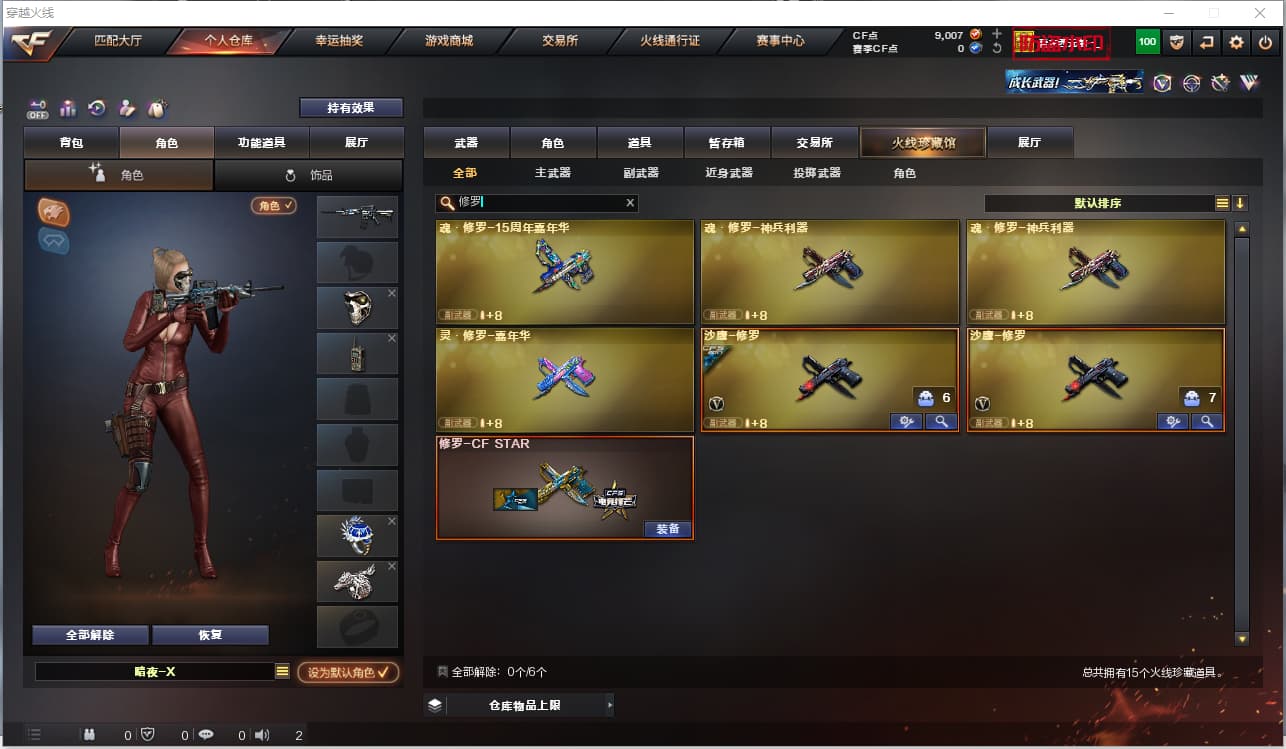Click the 装备 button on 修罗-CF STAR
Screen dimensions: 1286x749
click(667, 529)
